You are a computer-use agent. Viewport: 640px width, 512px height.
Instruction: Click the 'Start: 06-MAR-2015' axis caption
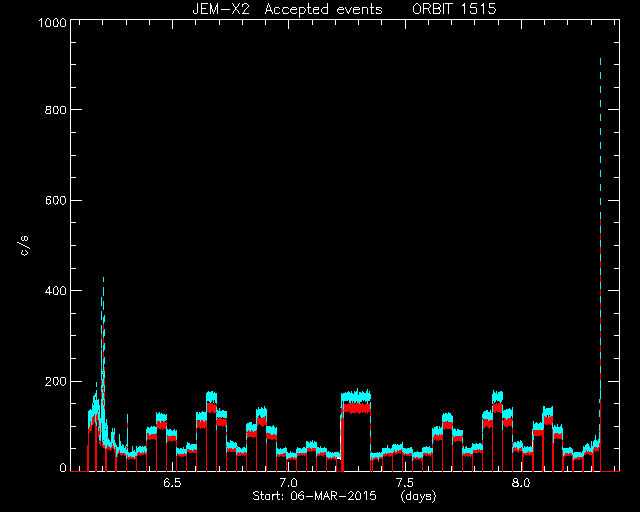coord(314,496)
